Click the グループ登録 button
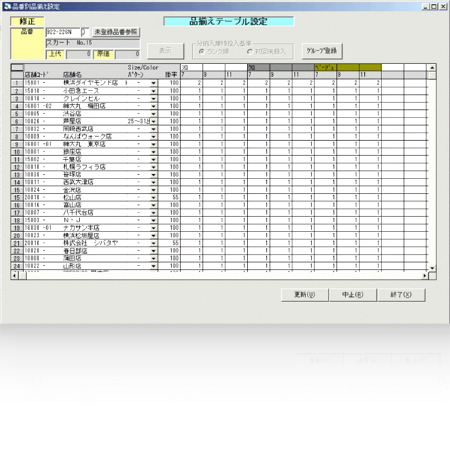Viewport: 450px width, 450px height. (322, 51)
